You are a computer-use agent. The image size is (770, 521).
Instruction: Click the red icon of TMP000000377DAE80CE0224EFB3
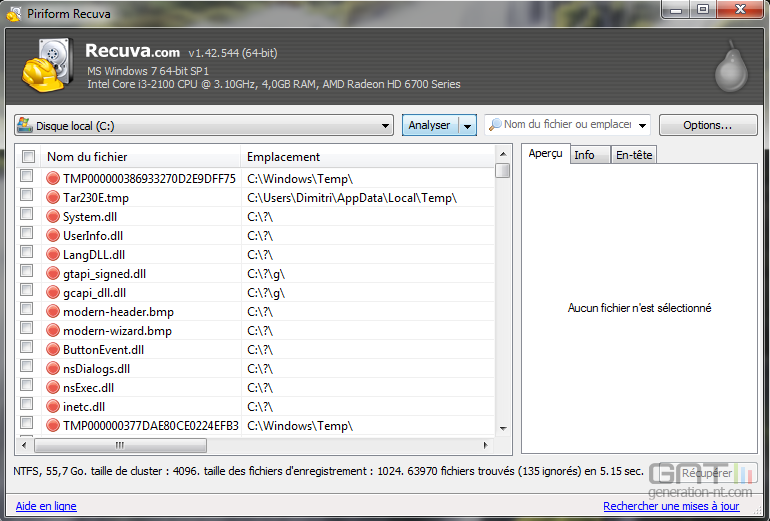tap(53, 425)
